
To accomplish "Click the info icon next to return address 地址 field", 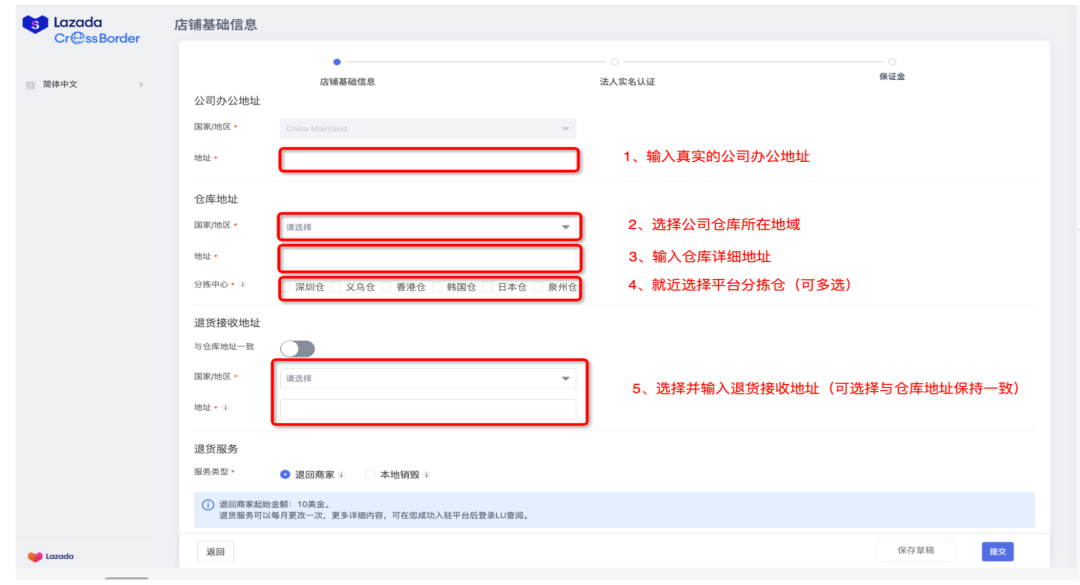I will point(225,407).
